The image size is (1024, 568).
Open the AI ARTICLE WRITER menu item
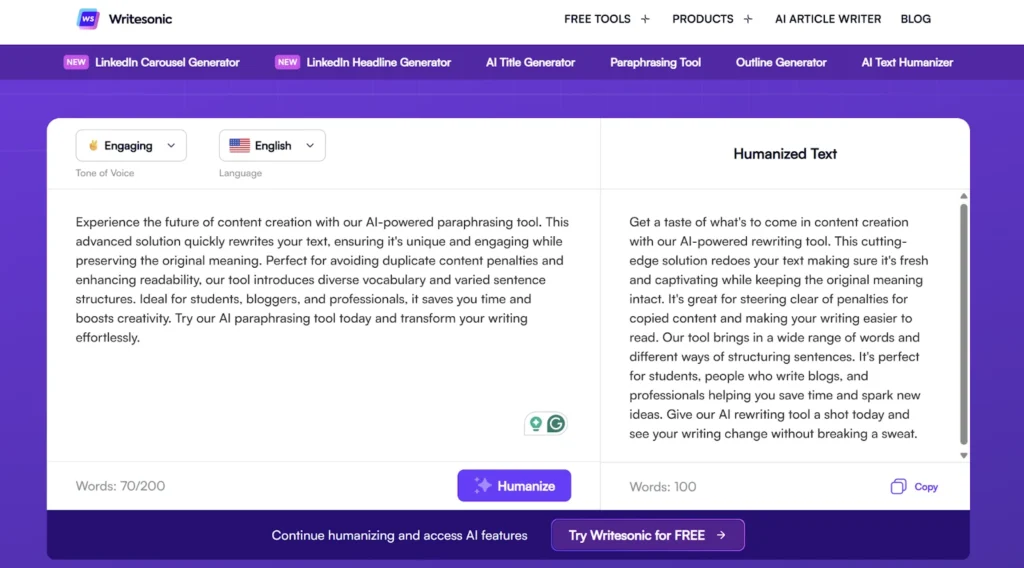click(827, 19)
